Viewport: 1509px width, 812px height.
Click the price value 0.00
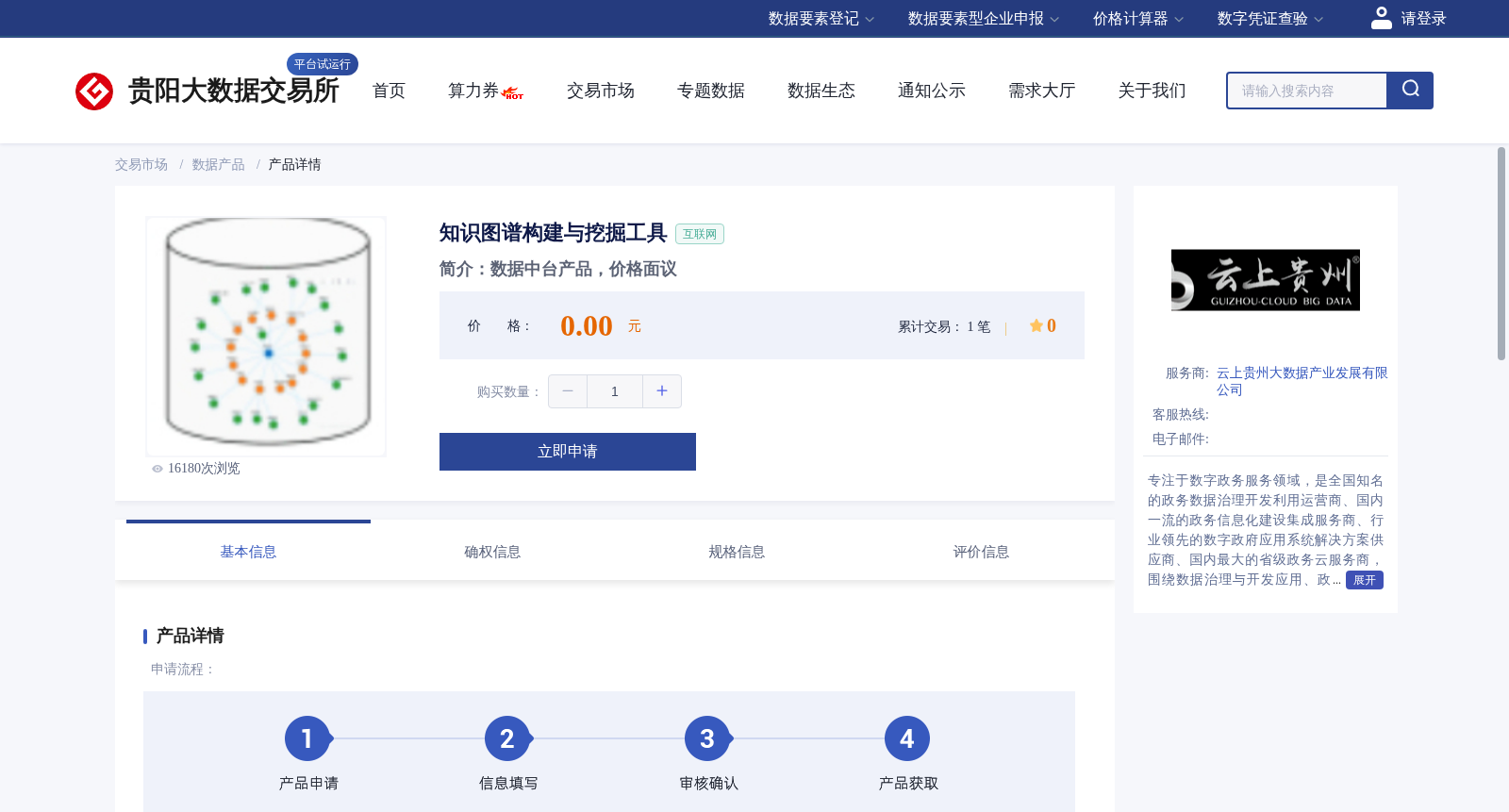tap(587, 326)
